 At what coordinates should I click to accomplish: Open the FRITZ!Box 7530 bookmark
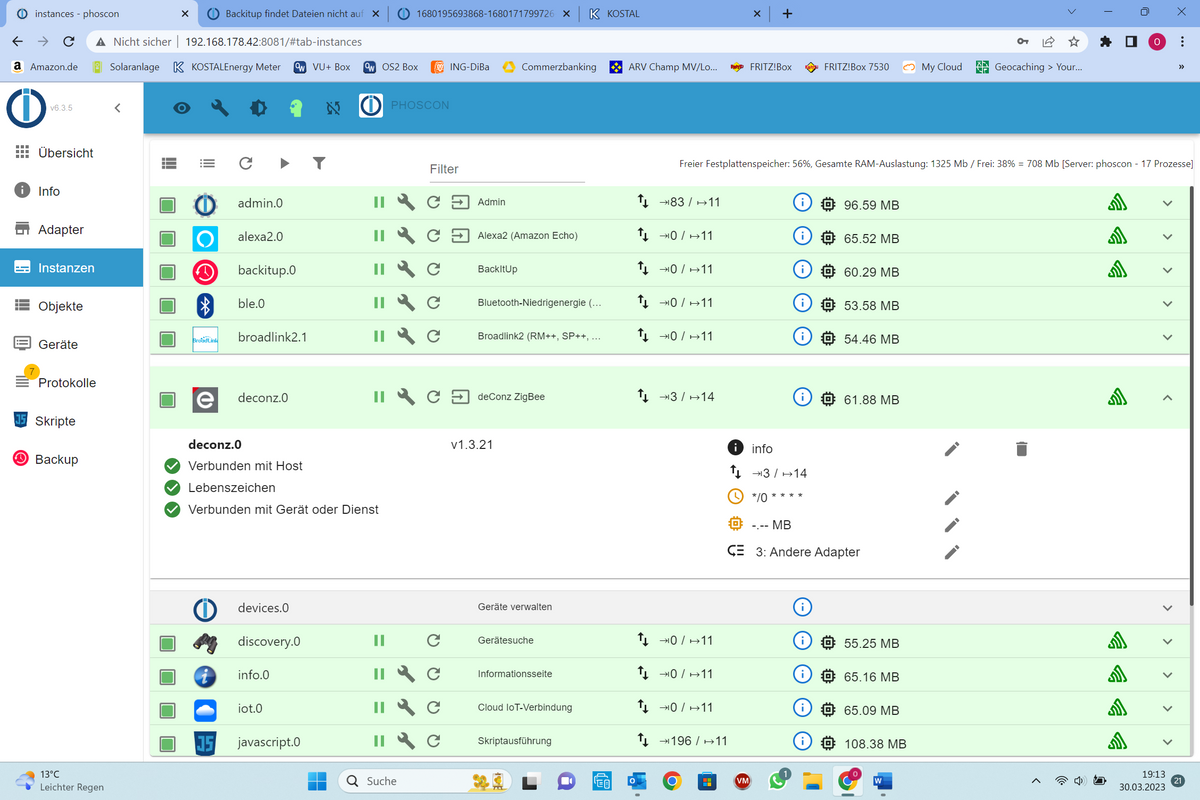coord(846,67)
